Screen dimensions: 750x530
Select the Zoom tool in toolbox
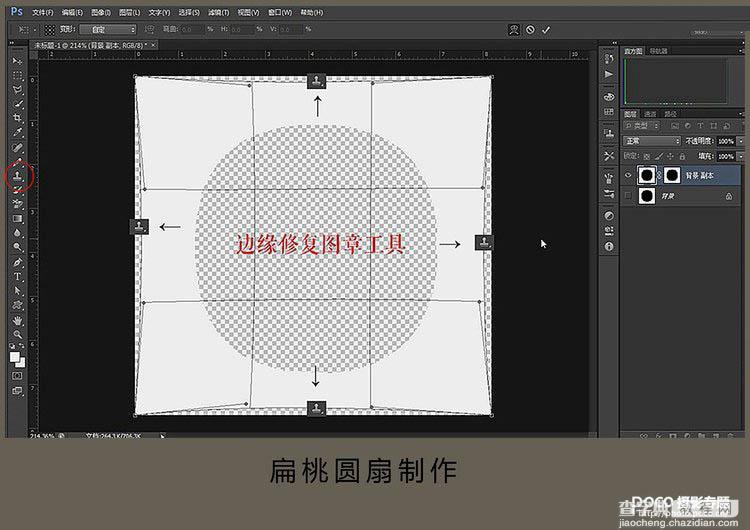click(x=17, y=334)
